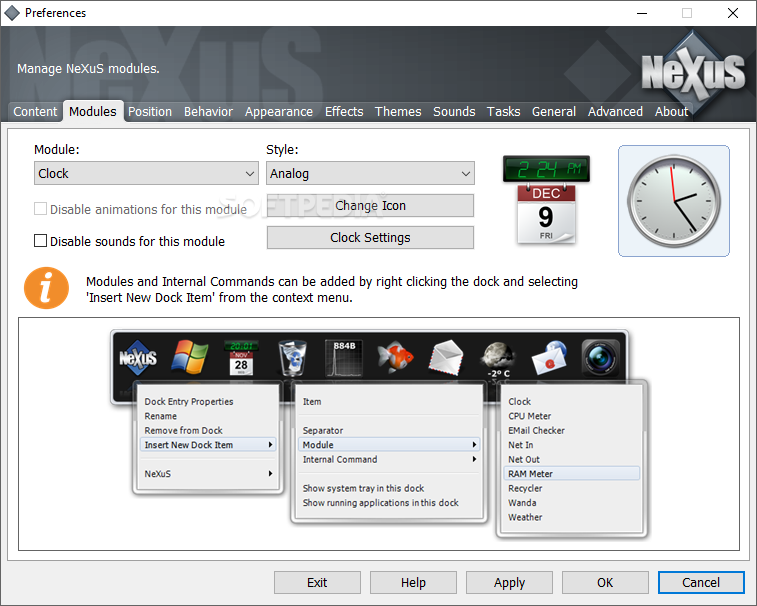Click the envelope with globe dock icon
The height and width of the screenshot is (606, 757).
tap(549, 358)
